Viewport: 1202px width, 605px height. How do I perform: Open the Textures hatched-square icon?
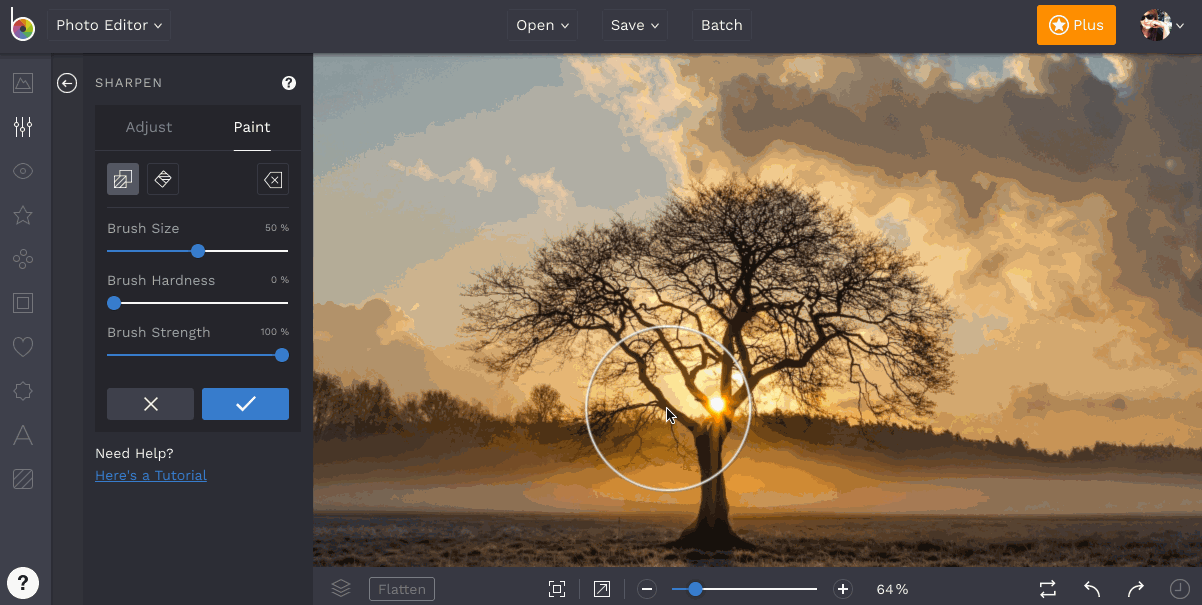[x=23, y=479]
